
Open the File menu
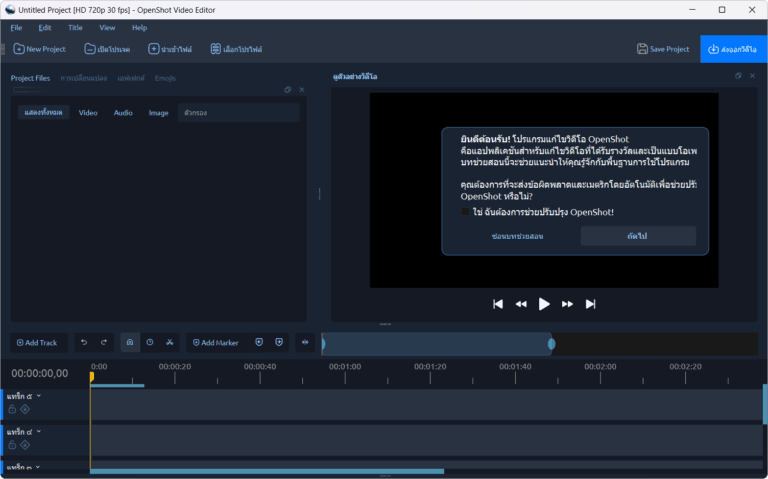pyautogui.click(x=16, y=28)
